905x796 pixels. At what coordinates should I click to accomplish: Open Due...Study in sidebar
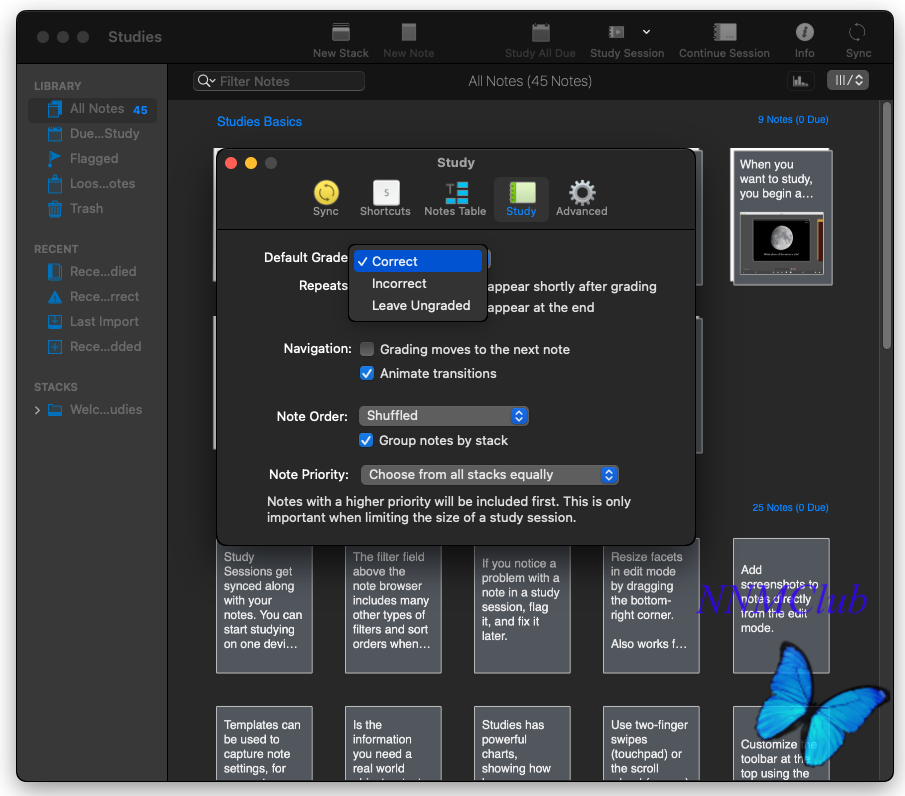(92, 134)
